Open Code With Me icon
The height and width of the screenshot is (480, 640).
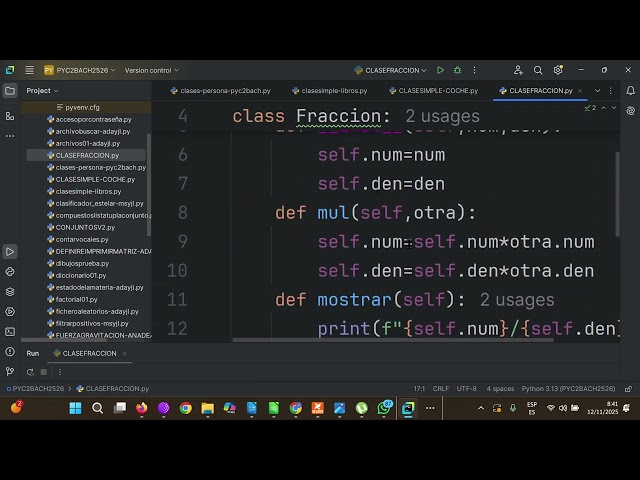tap(518, 70)
